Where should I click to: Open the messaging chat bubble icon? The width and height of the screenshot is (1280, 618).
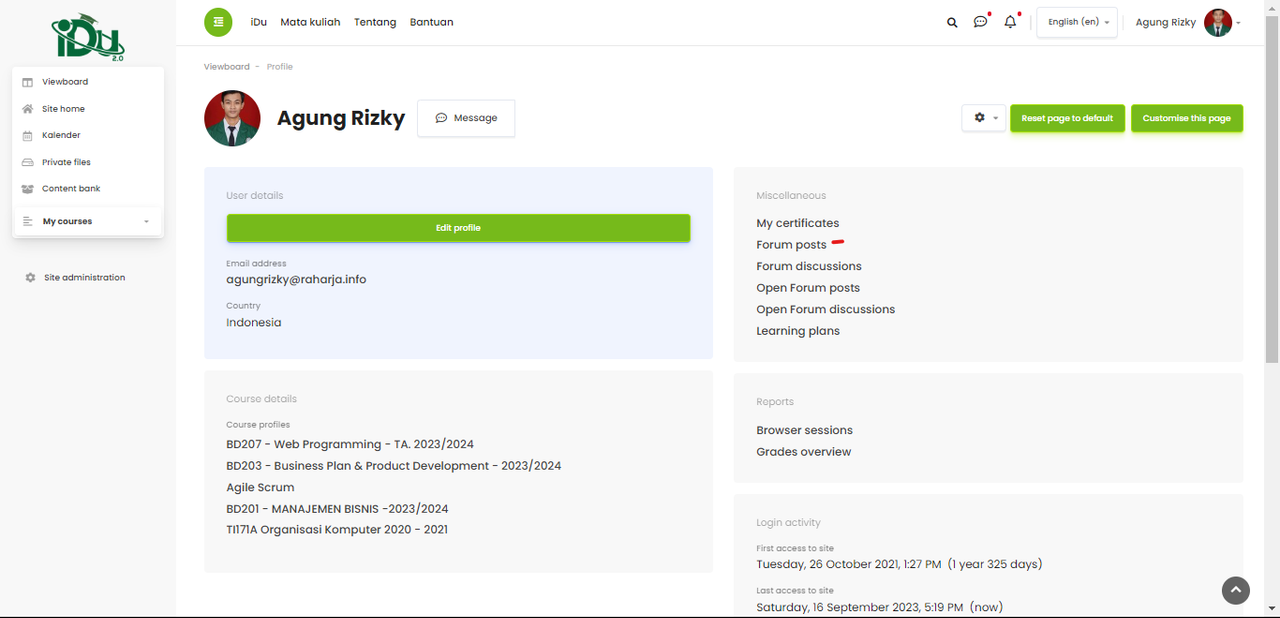click(x=981, y=21)
